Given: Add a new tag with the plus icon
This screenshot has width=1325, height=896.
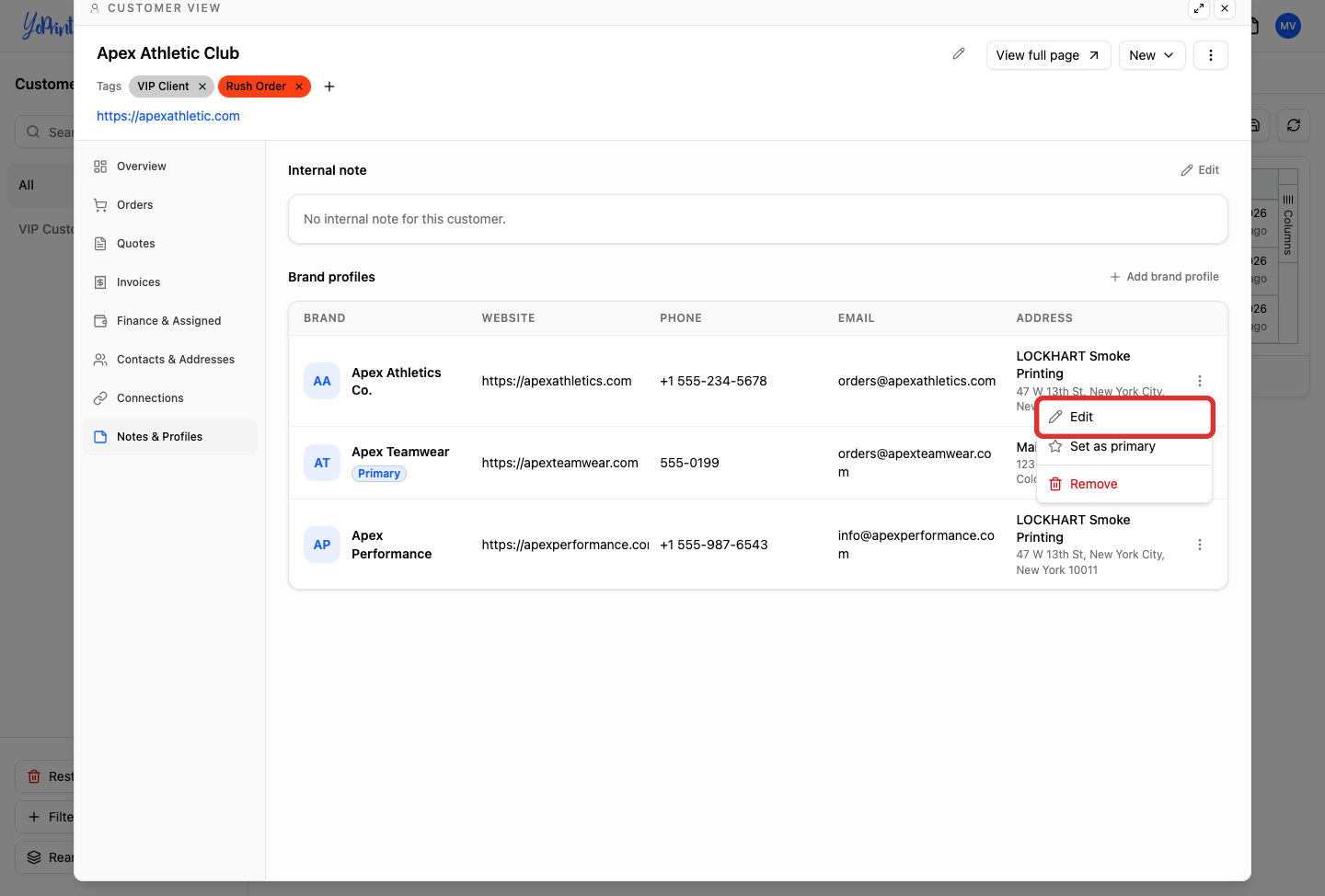Looking at the screenshot, I should point(329,86).
